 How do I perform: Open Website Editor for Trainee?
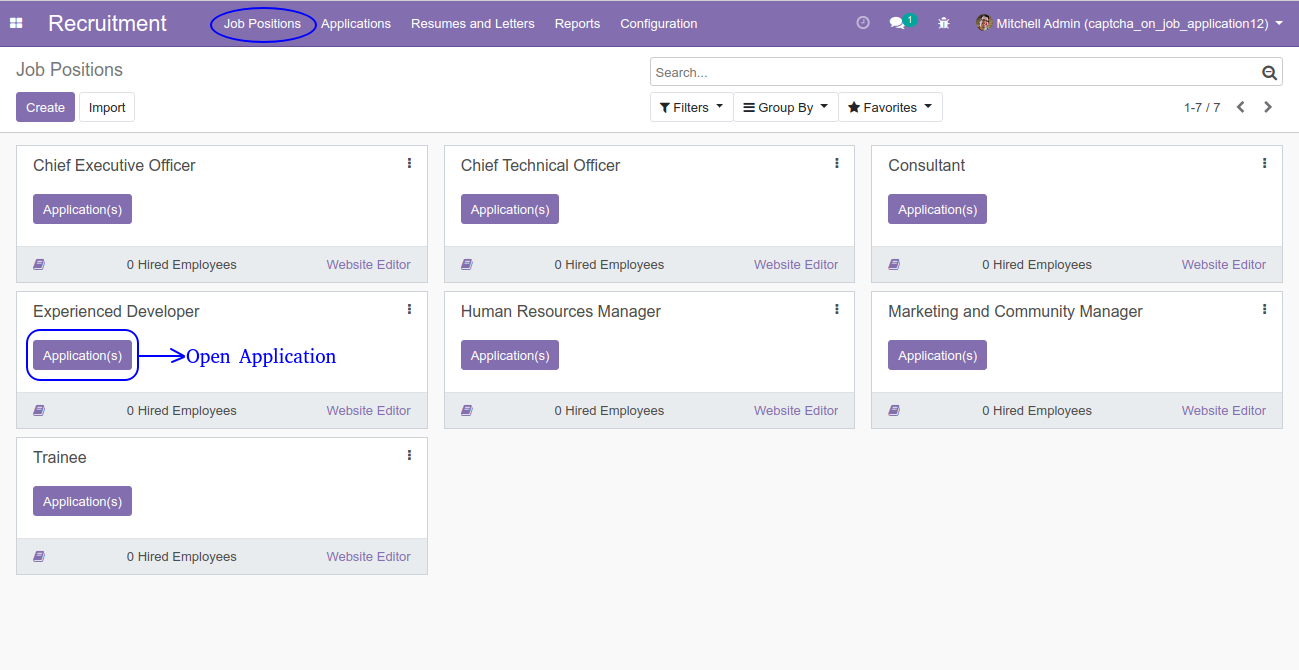pos(368,557)
